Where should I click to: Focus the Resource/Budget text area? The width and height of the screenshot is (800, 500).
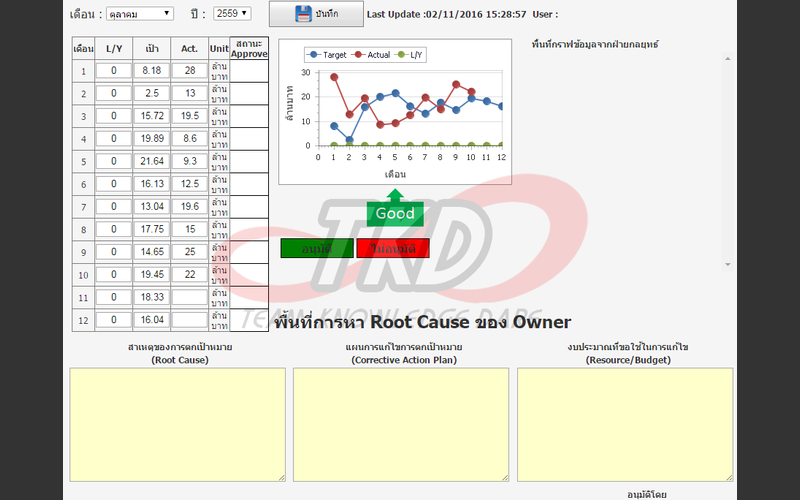625,424
